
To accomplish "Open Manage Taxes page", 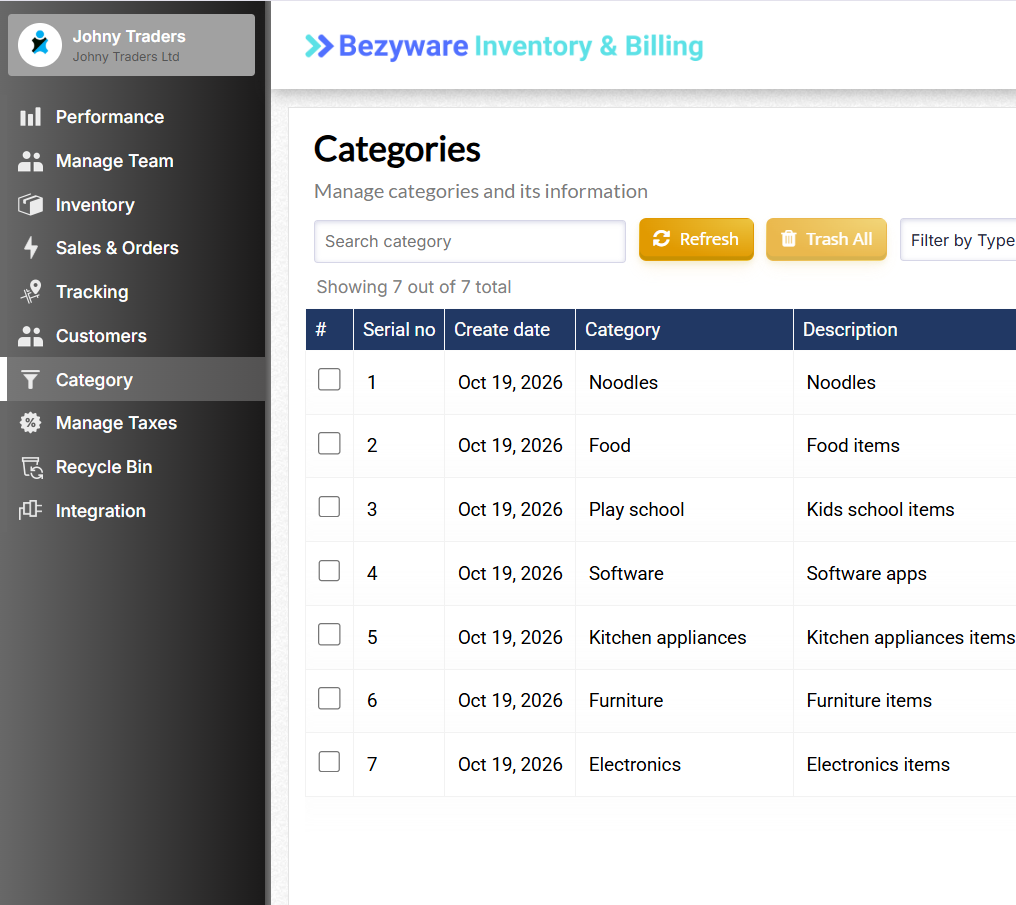I will (132, 423).
